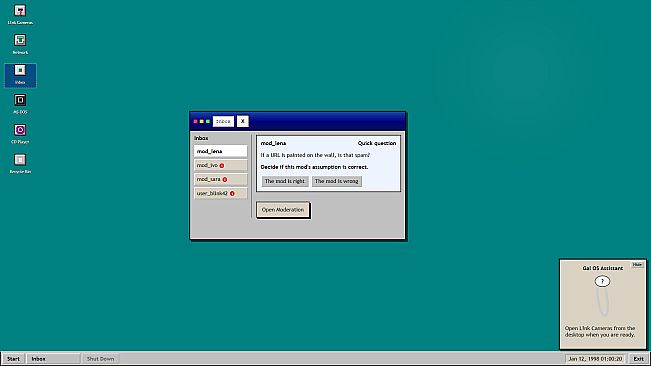Click the assistant question mark bubble
651x366 pixels.
[x=602, y=281]
